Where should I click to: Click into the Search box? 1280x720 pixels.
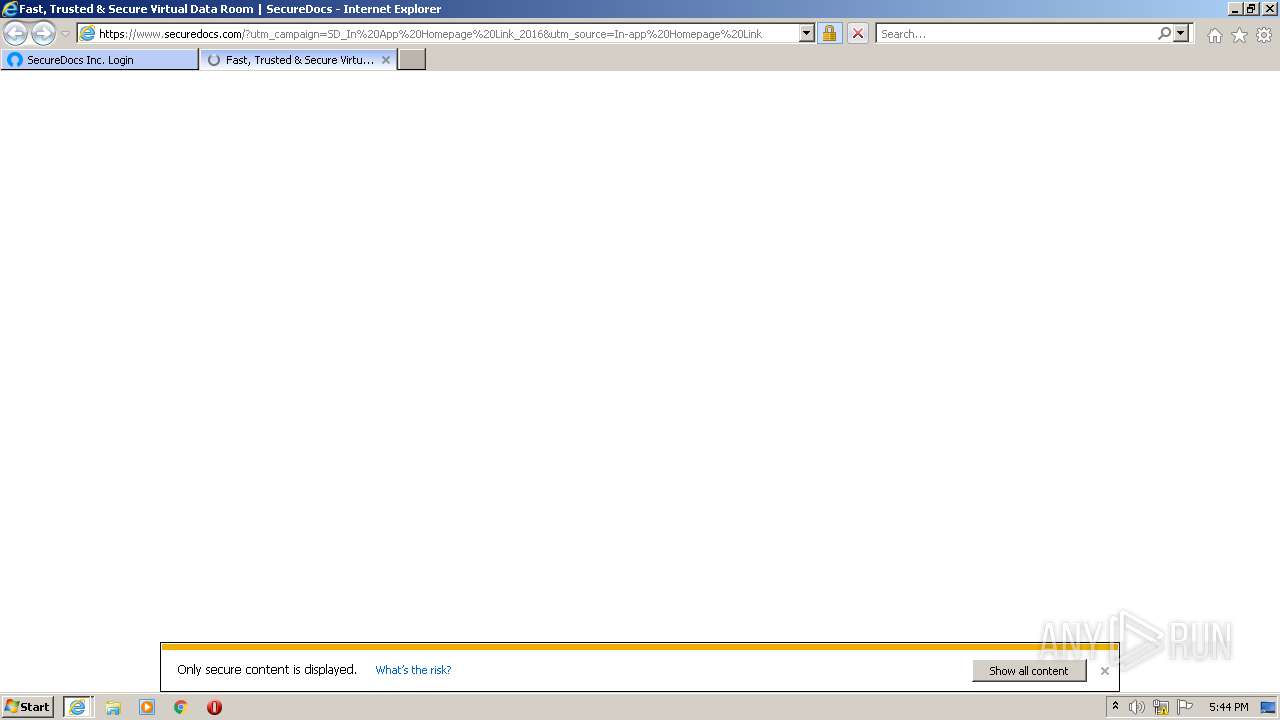click(1015, 33)
